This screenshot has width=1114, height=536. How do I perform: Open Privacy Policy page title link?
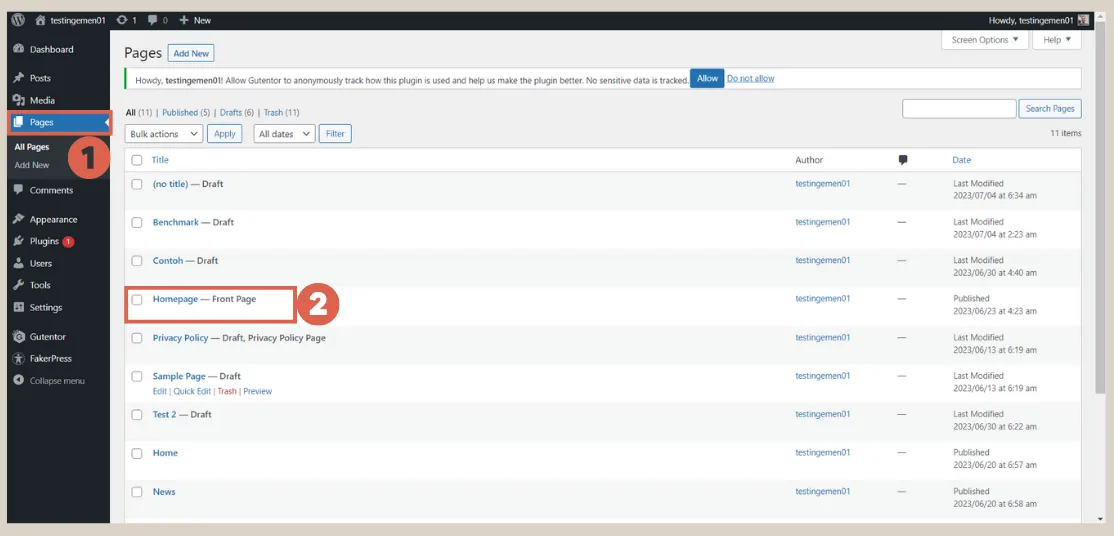(x=180, y=338)
